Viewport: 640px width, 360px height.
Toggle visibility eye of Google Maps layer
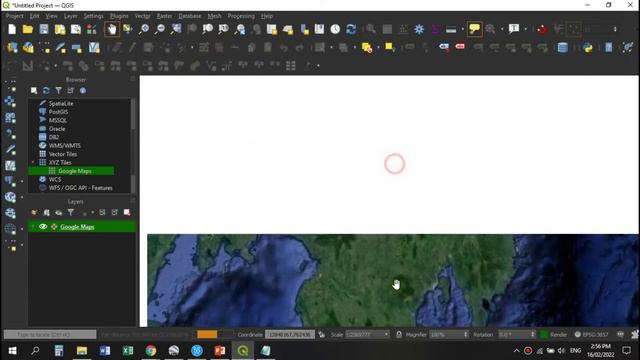coord(43,227)
